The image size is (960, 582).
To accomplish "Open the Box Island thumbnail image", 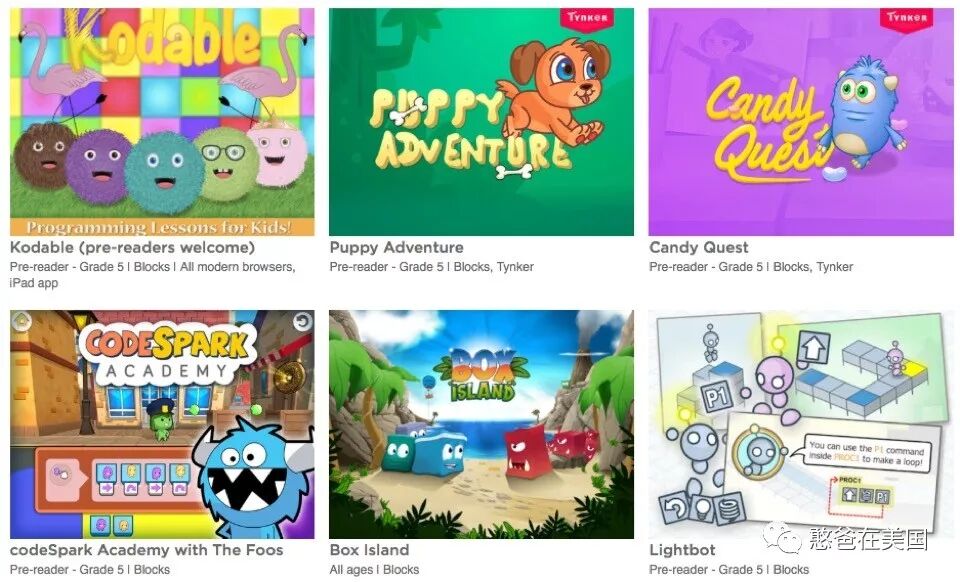I will tap(481, 424).
